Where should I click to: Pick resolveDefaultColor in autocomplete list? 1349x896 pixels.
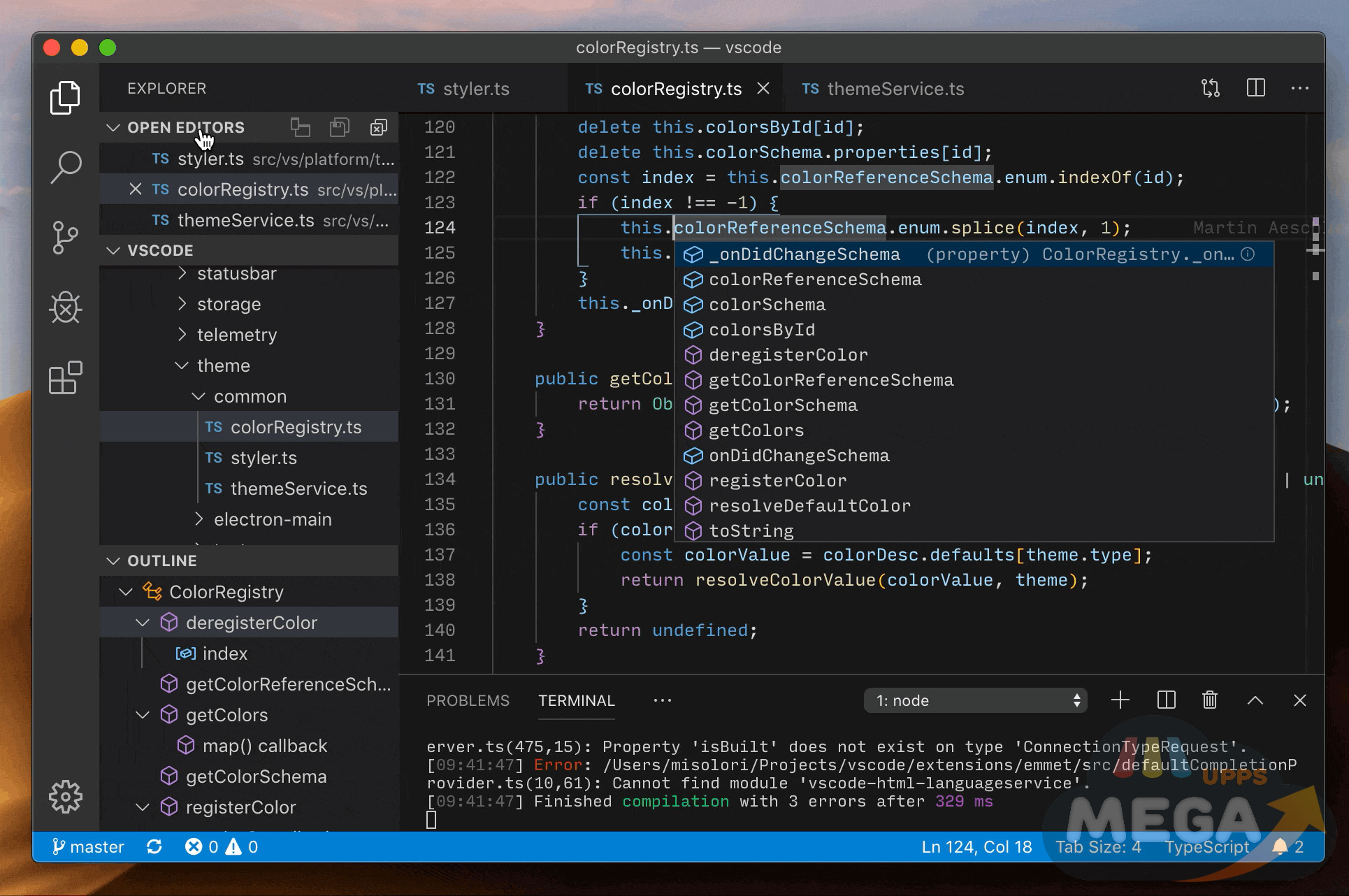(x=974, y=506)
